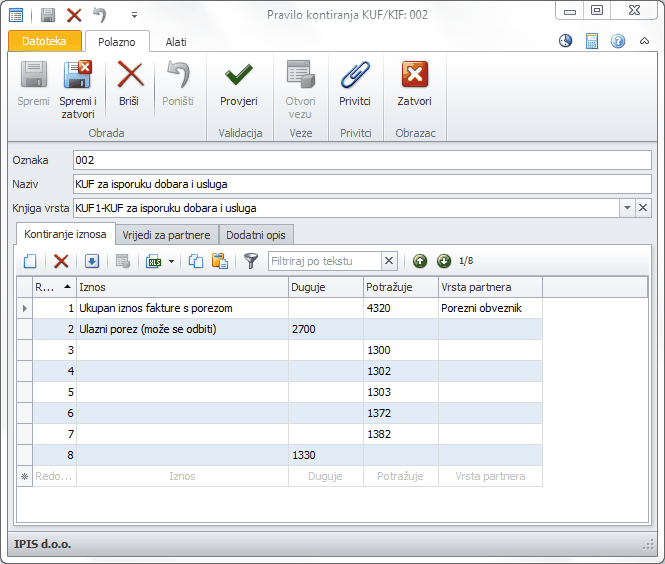Click the Vrsta partnera column header
The height and width of the screenshot is (564, 665).
[490, 287]
